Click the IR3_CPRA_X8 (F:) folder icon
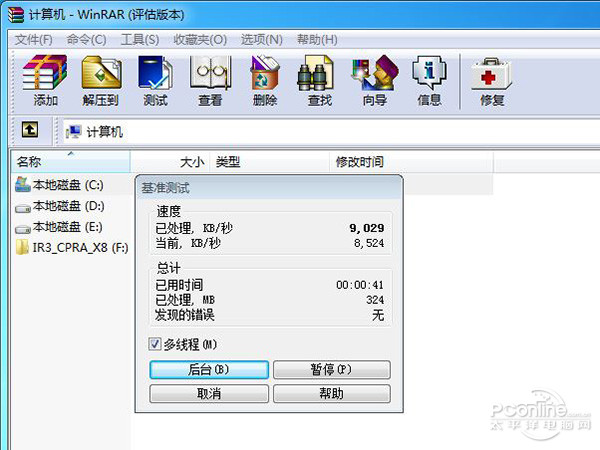This screenshot has width=600, height=450. coord(22,247)
